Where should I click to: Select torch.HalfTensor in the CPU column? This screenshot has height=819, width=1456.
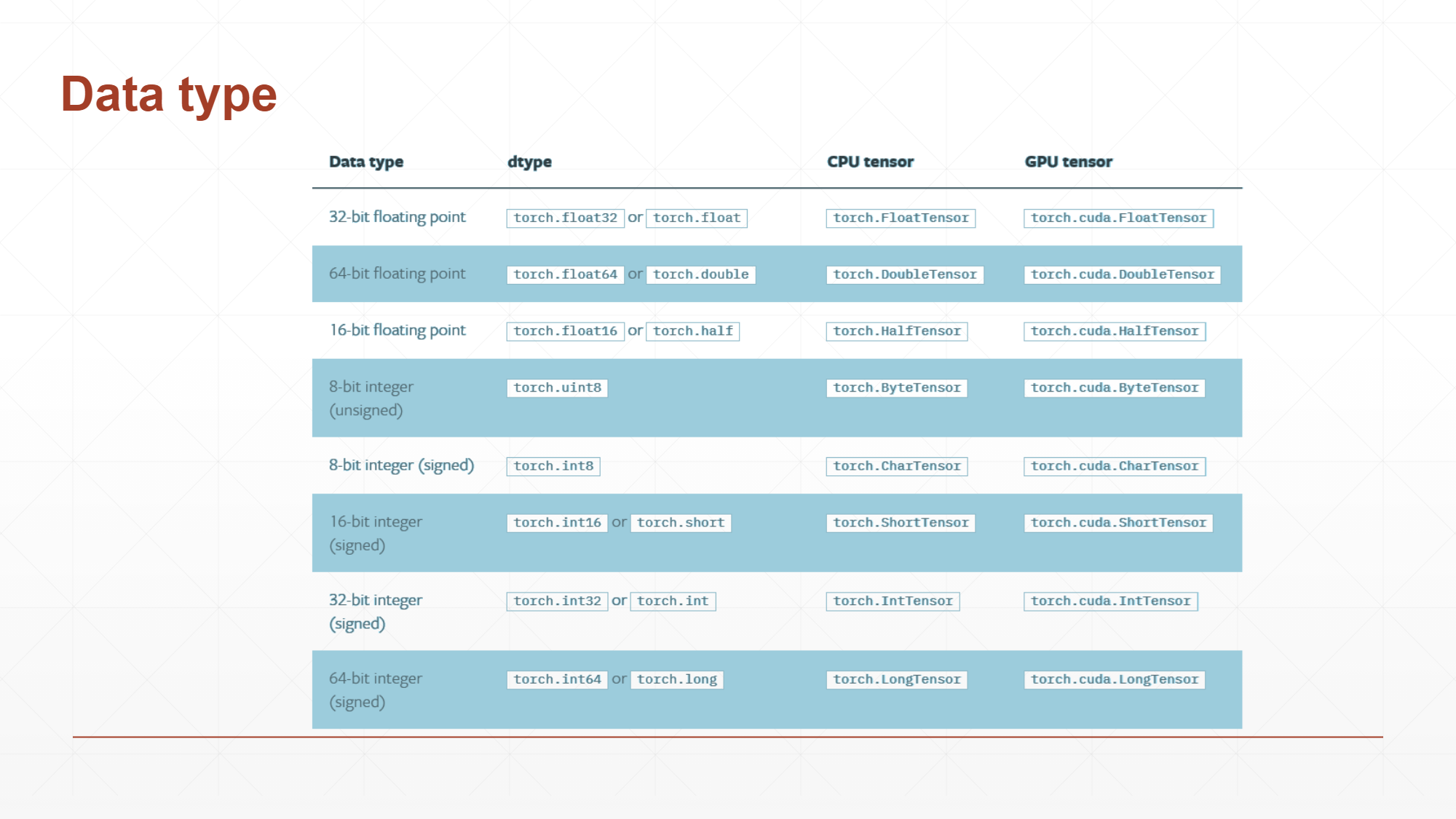click(896, 331)
